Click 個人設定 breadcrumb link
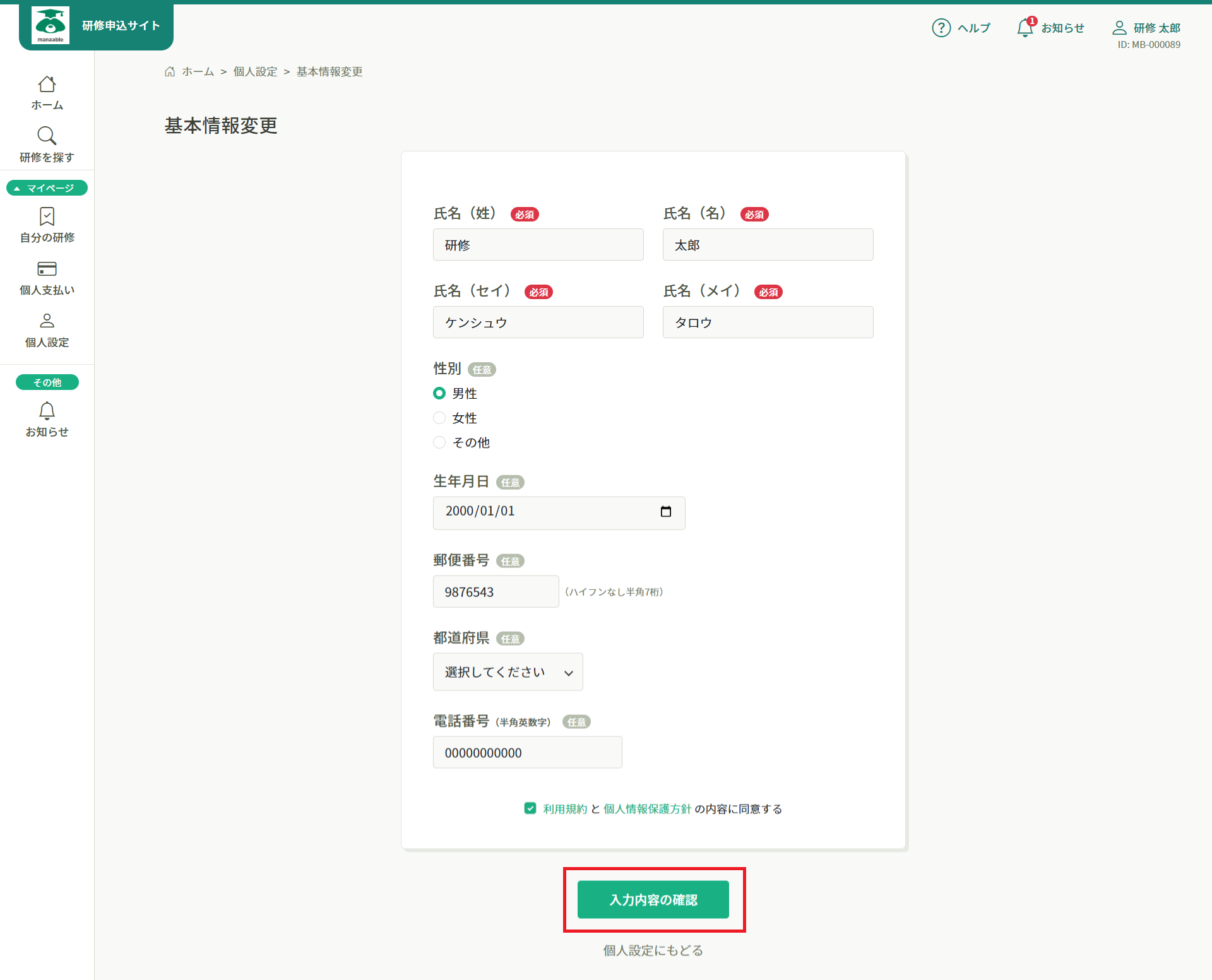 pos(255,71)
